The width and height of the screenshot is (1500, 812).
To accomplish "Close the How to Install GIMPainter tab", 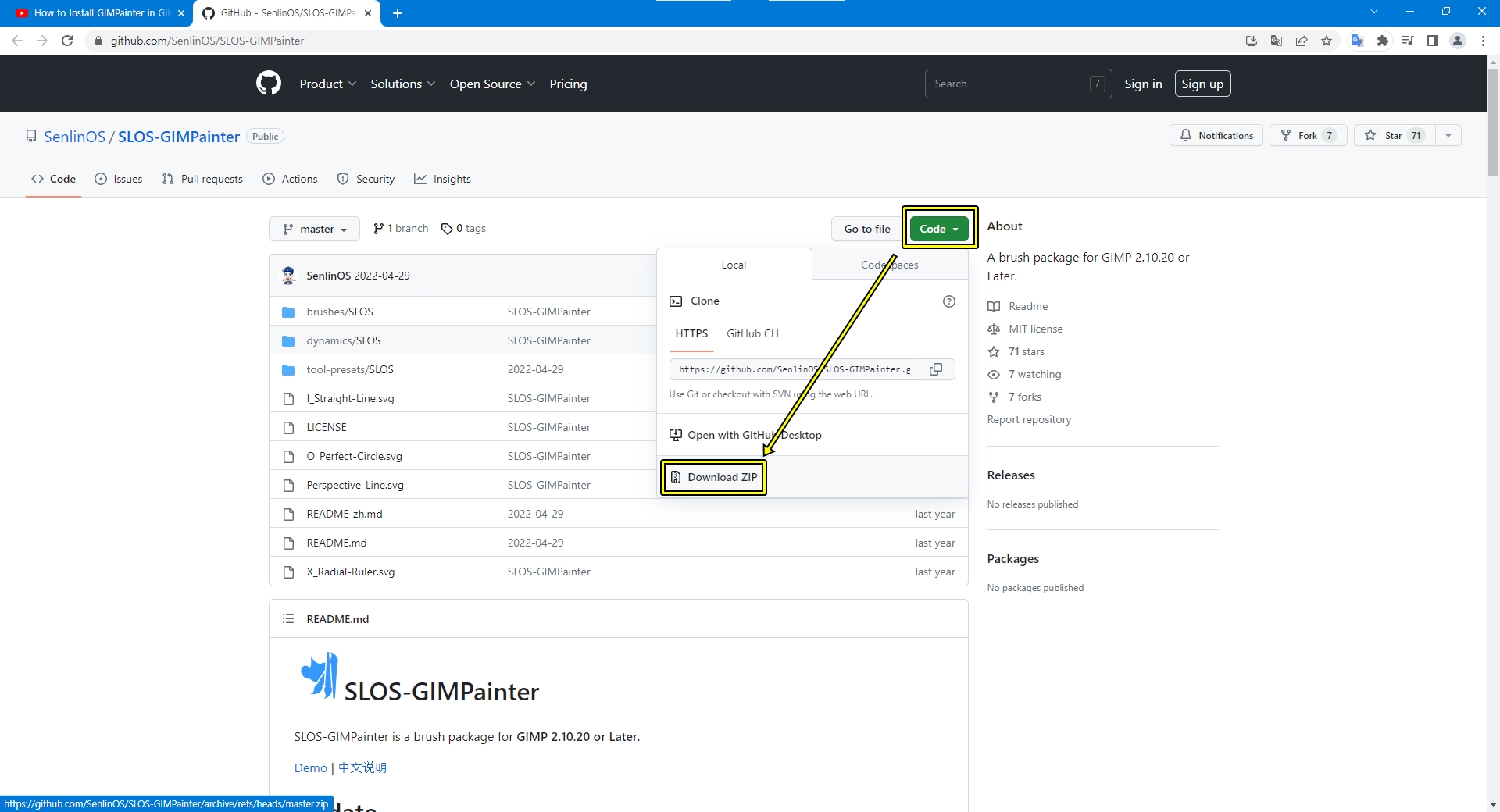I will tap(181, 13).
